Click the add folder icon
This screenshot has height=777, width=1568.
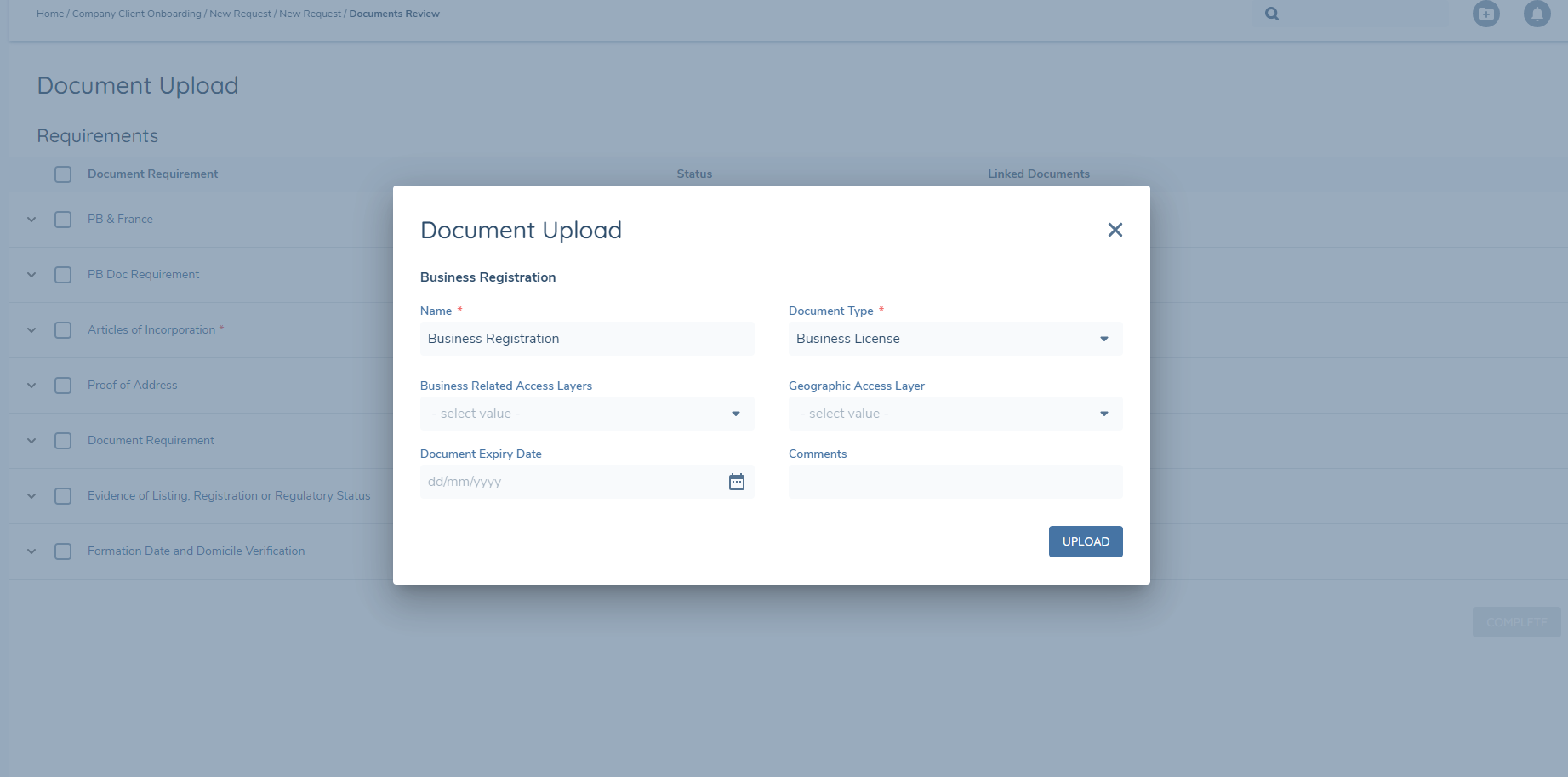pos(1485,14)
